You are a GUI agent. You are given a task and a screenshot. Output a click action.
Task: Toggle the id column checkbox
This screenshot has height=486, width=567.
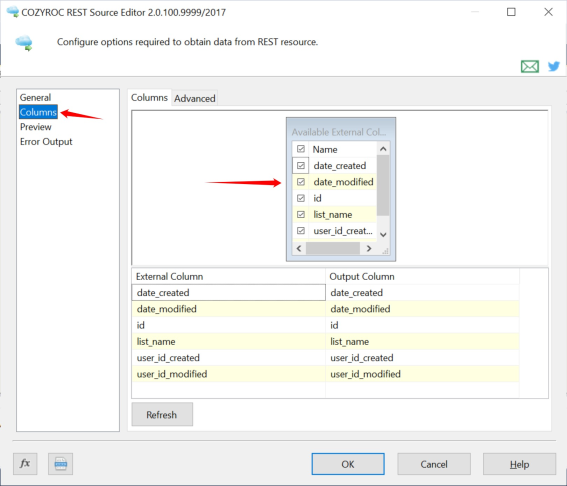[x=301, y=198]
